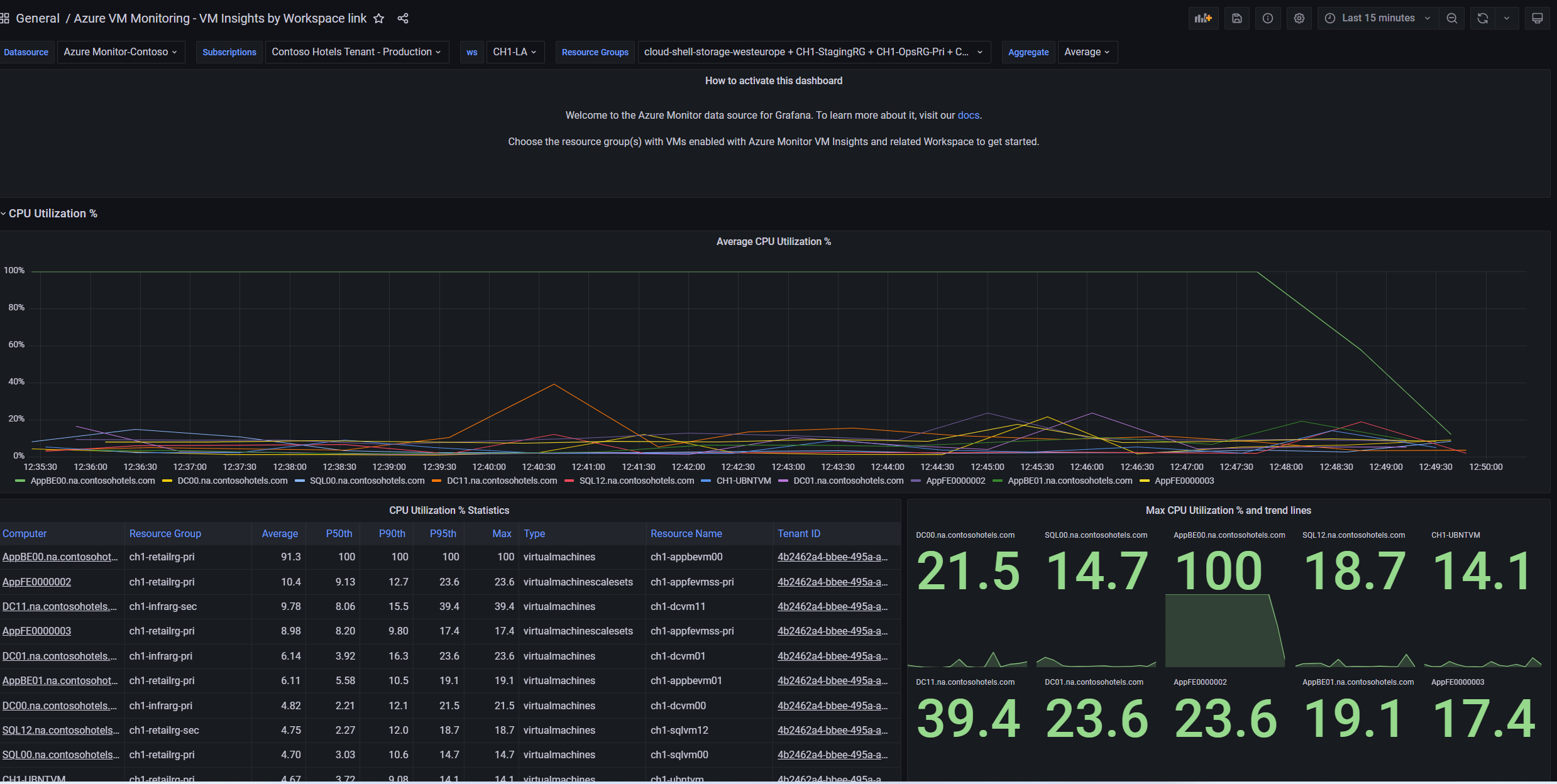1557x784 pixels.
Task: Follow the docs link in the welcome text
Action: tap(968, 115)
